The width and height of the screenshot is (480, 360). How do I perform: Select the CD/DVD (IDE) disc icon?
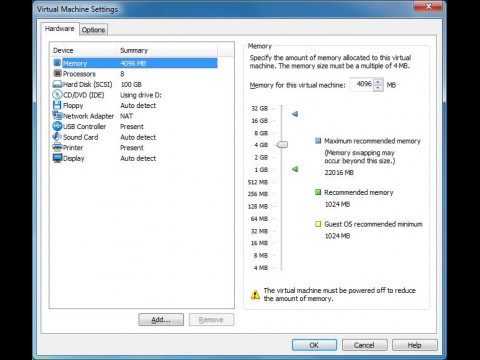tap(57, 95)
